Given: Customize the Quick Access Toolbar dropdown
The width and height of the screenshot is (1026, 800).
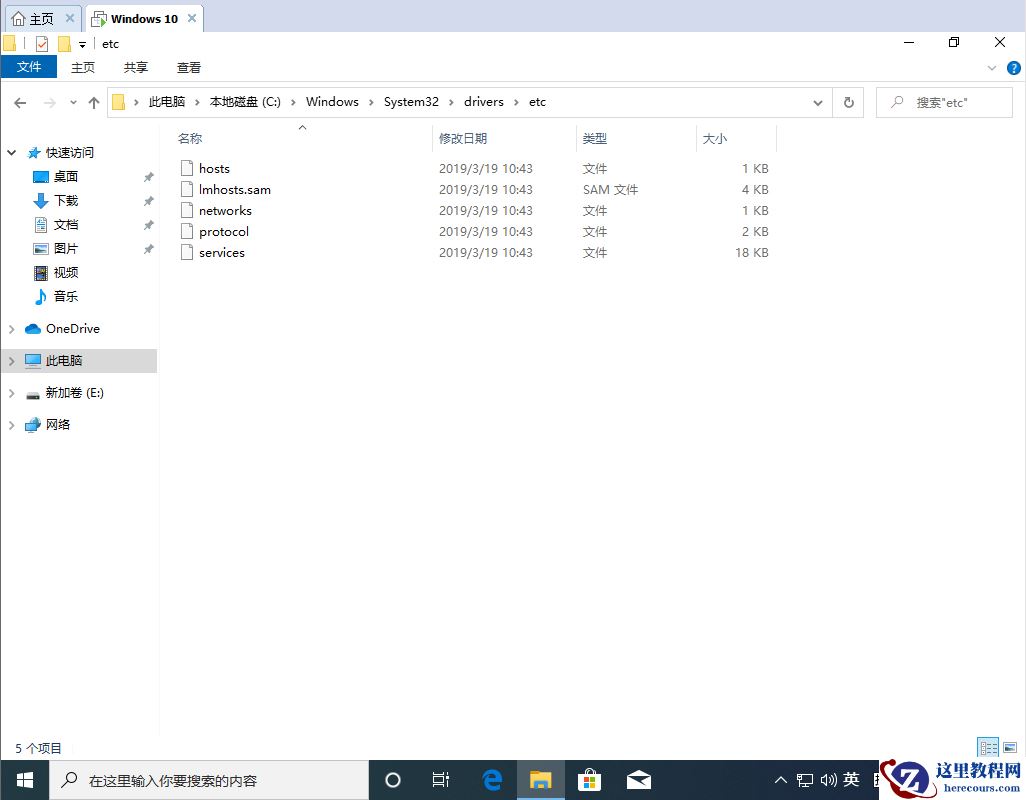Looking at the screenshot, I should point(80,43).
